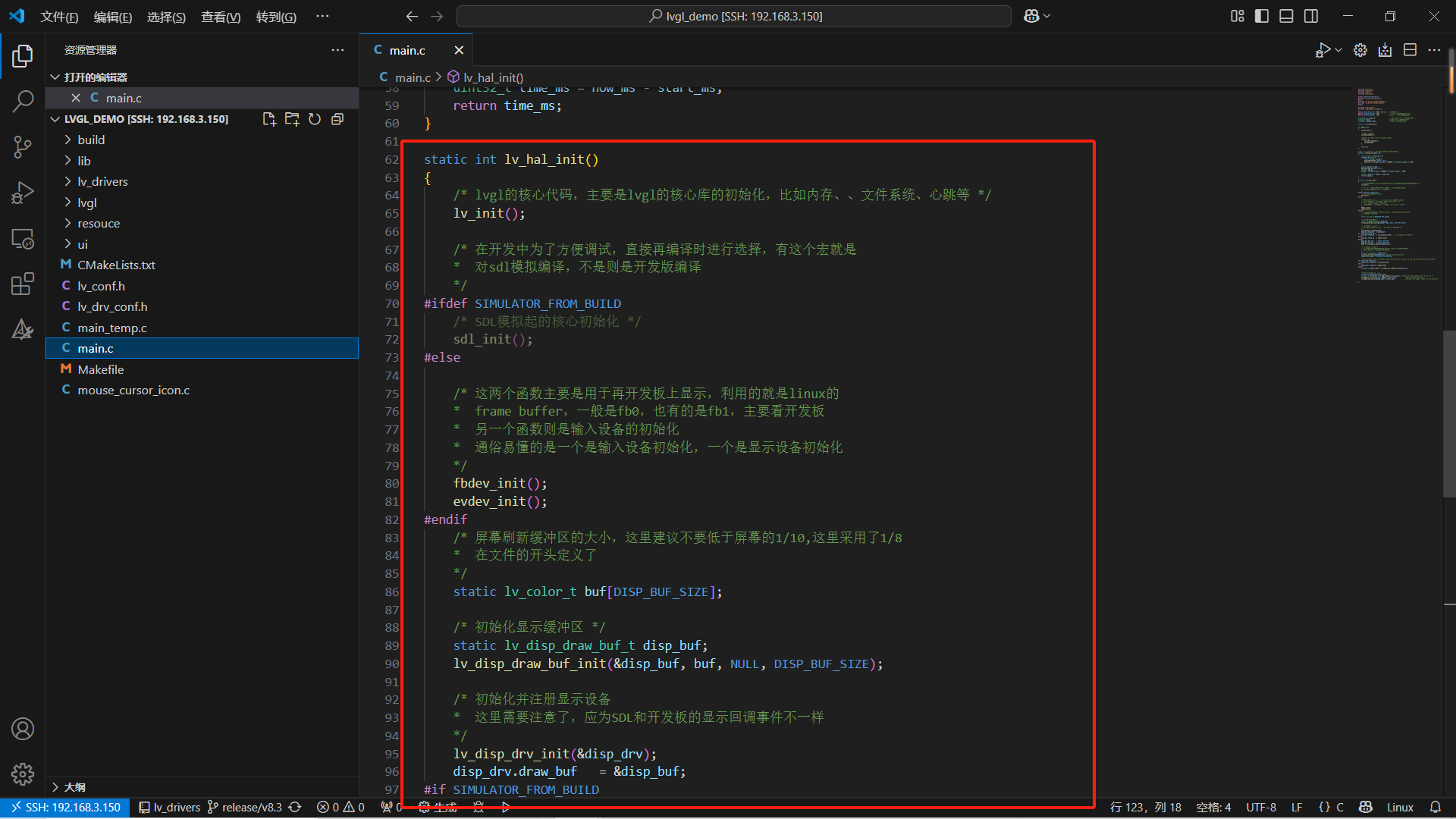Expand the lv_drivers folder
Image resolution: width=1456 pixels, height=819 pixels.
pos(102,181)
